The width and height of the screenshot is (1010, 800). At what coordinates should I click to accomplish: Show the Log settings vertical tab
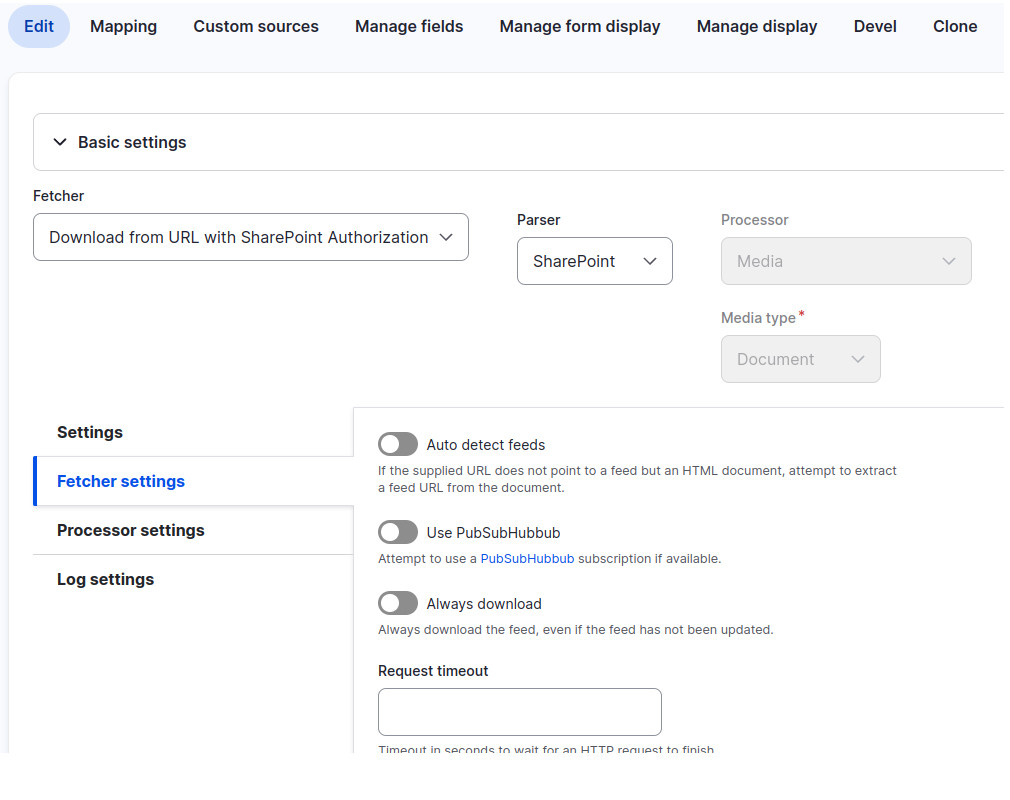(x=106, y=579)
